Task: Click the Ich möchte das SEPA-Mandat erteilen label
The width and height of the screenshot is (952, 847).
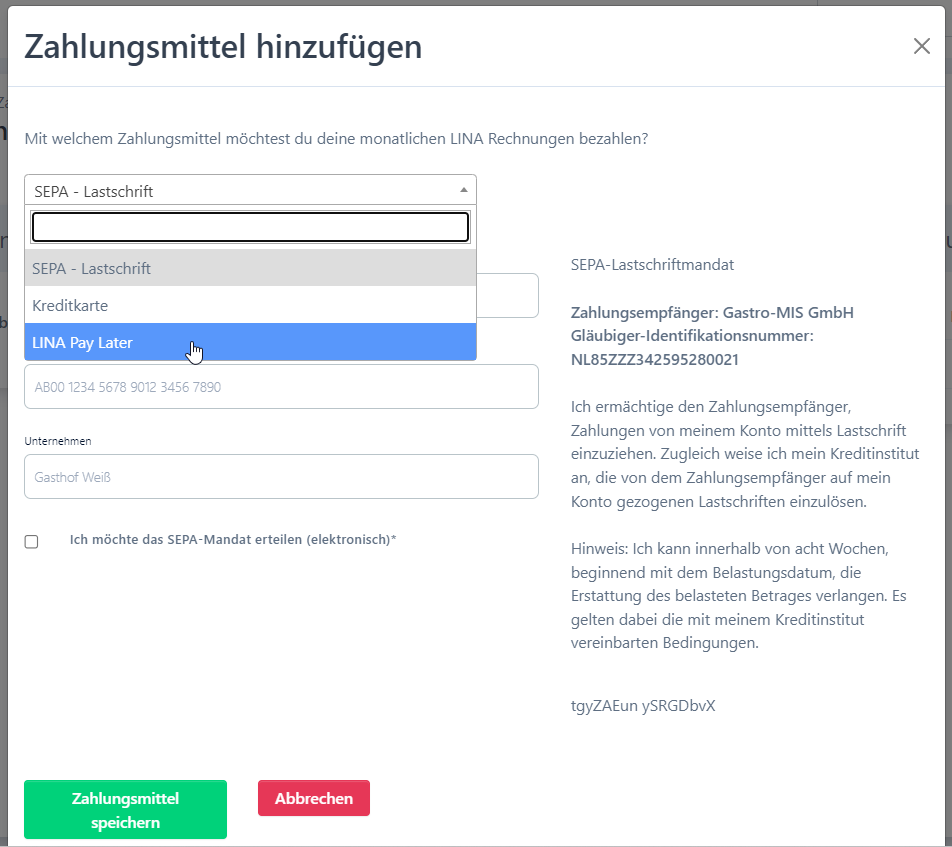Action: coord(233,539)
